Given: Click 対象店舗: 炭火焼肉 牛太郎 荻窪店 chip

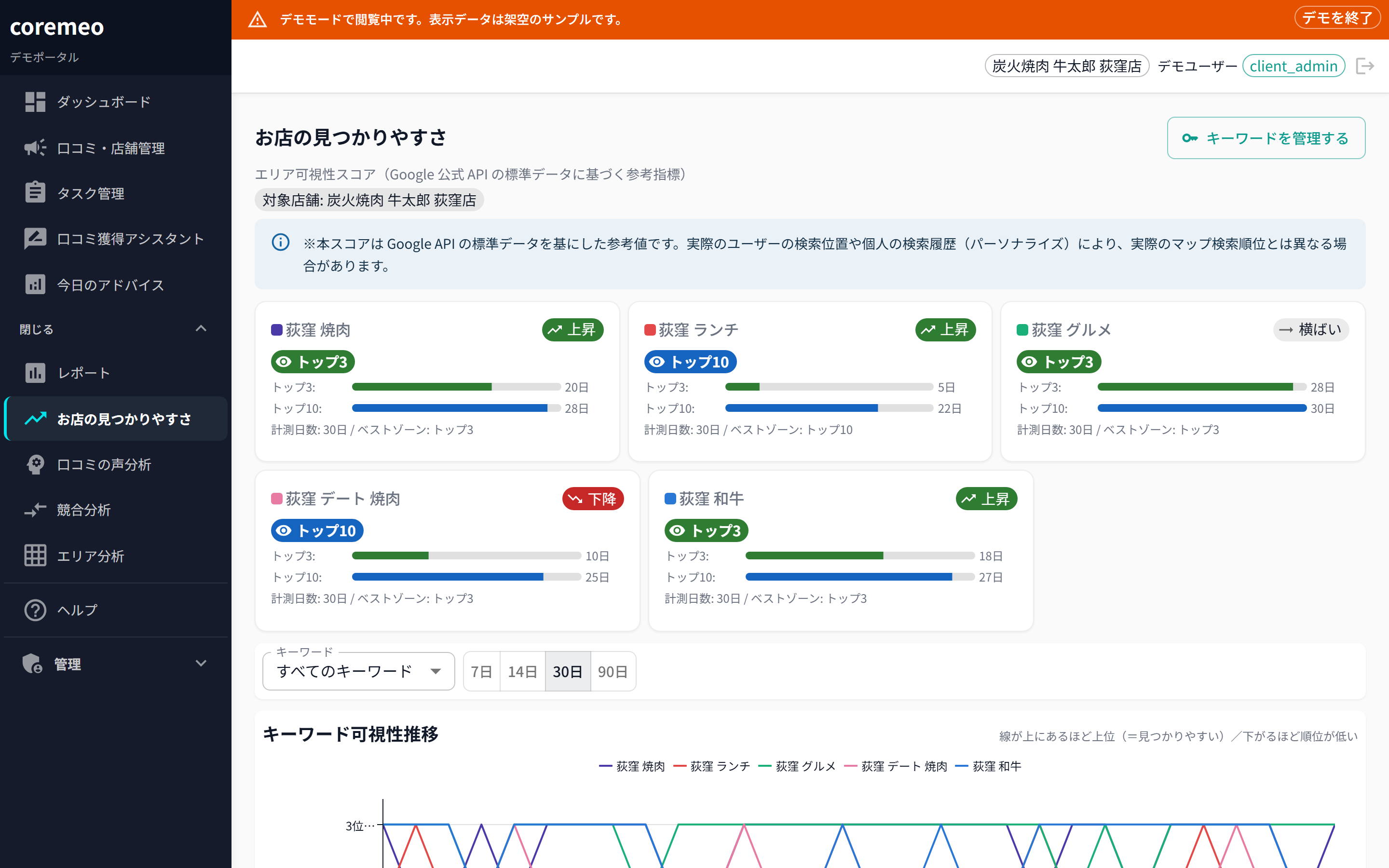Looking at the screenshot, I should coord(369,200).
